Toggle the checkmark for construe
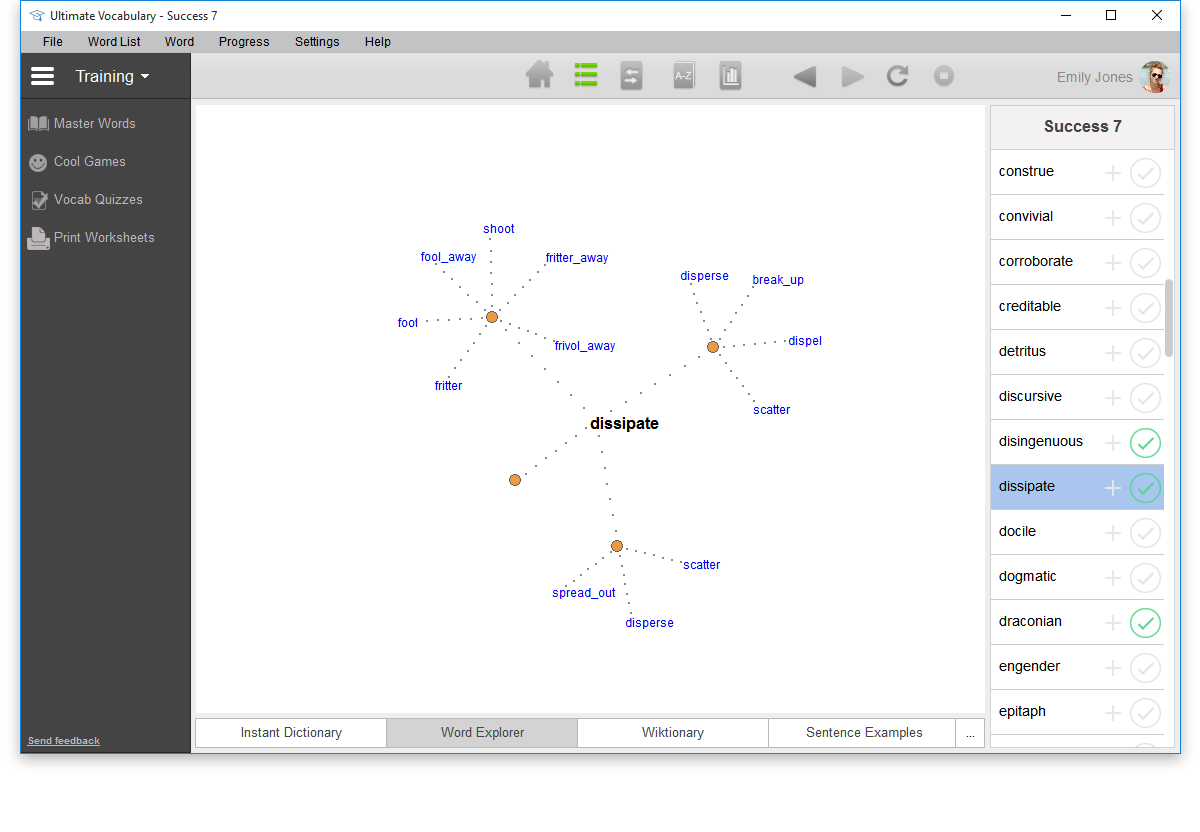 (1145, 173)
